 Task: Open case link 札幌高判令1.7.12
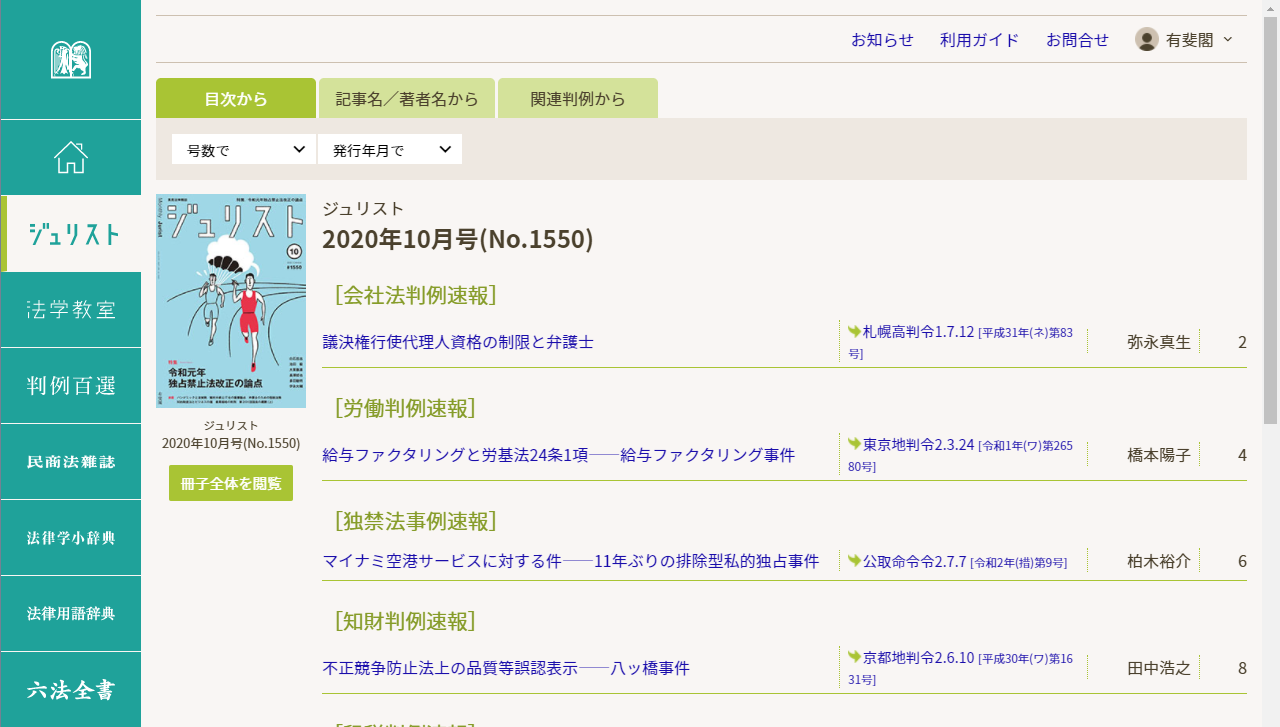pos(918,332)
